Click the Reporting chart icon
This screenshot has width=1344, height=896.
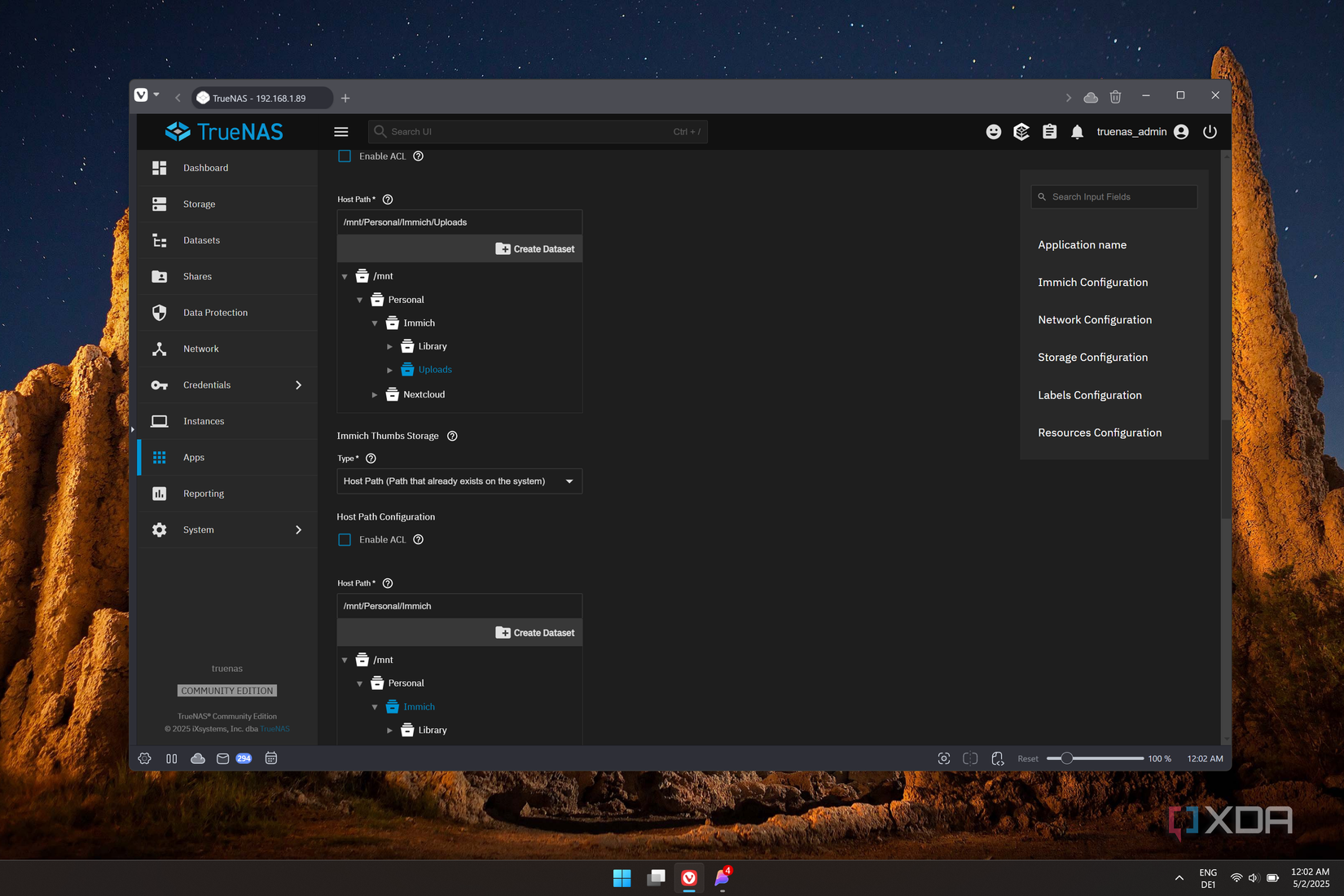pos(160,494)
